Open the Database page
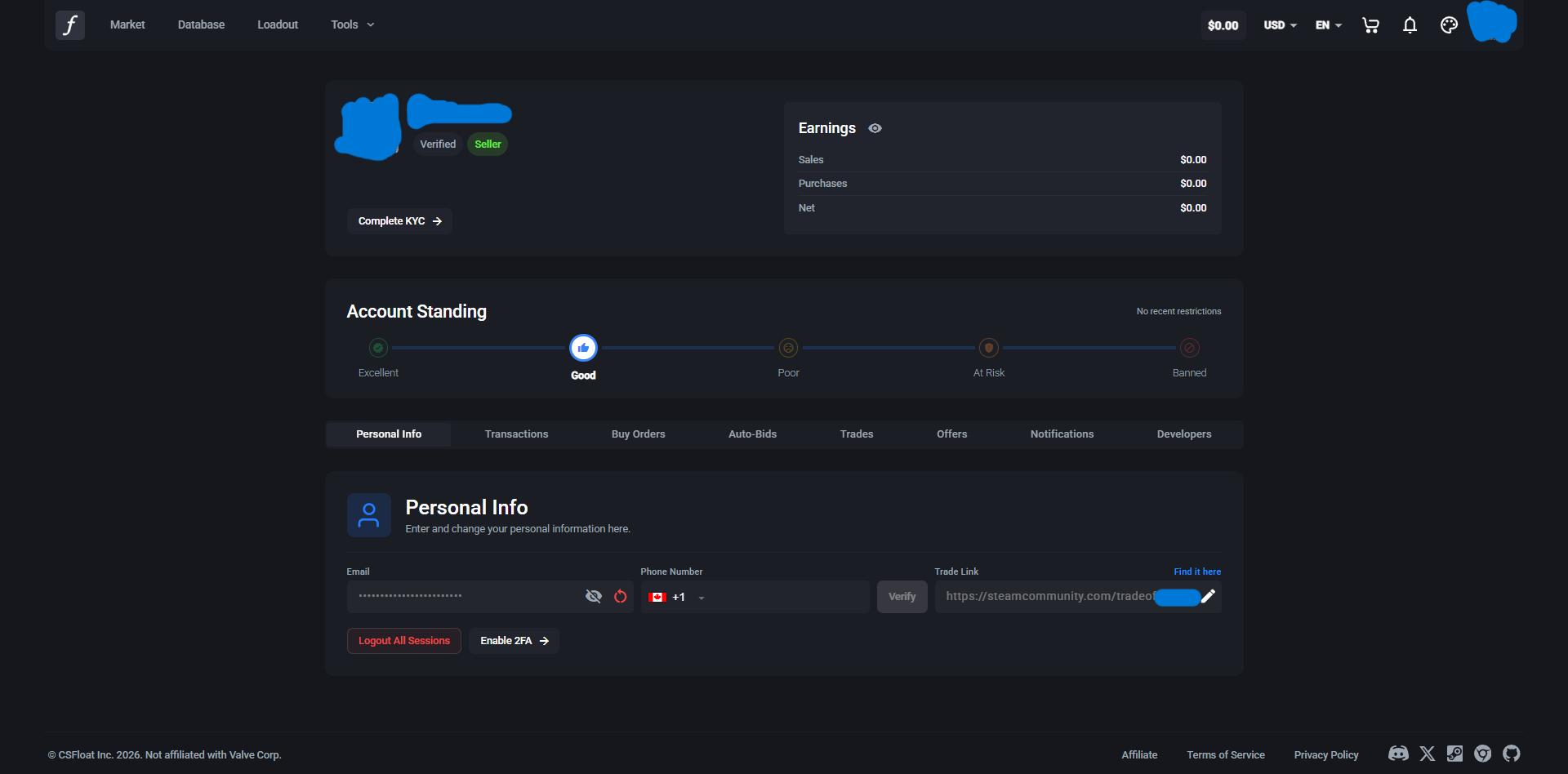This screenshot has width=1568, height=774. (201, 25)
